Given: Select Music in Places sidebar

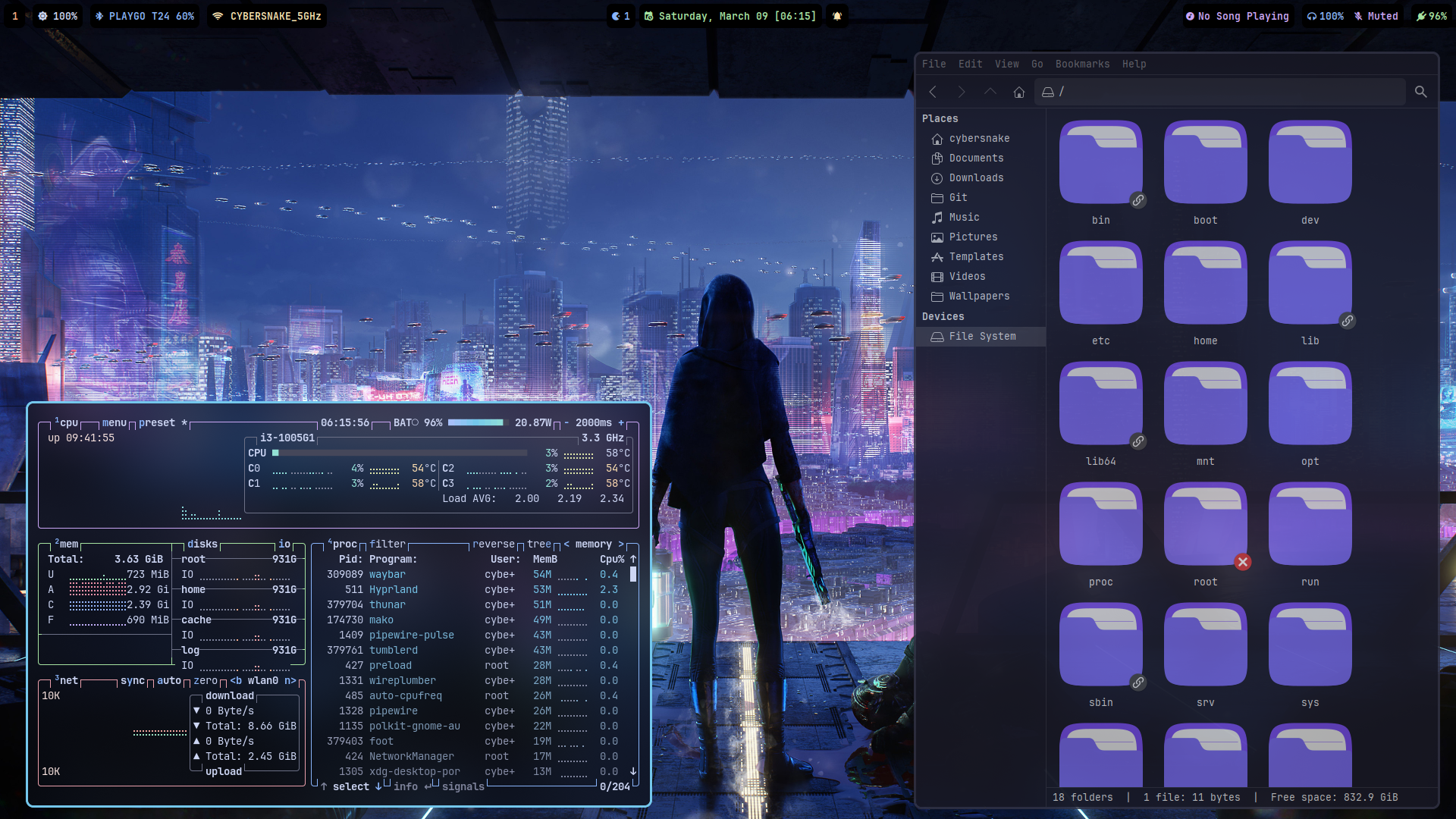Looking at the screenshot, I should [981, 217].
